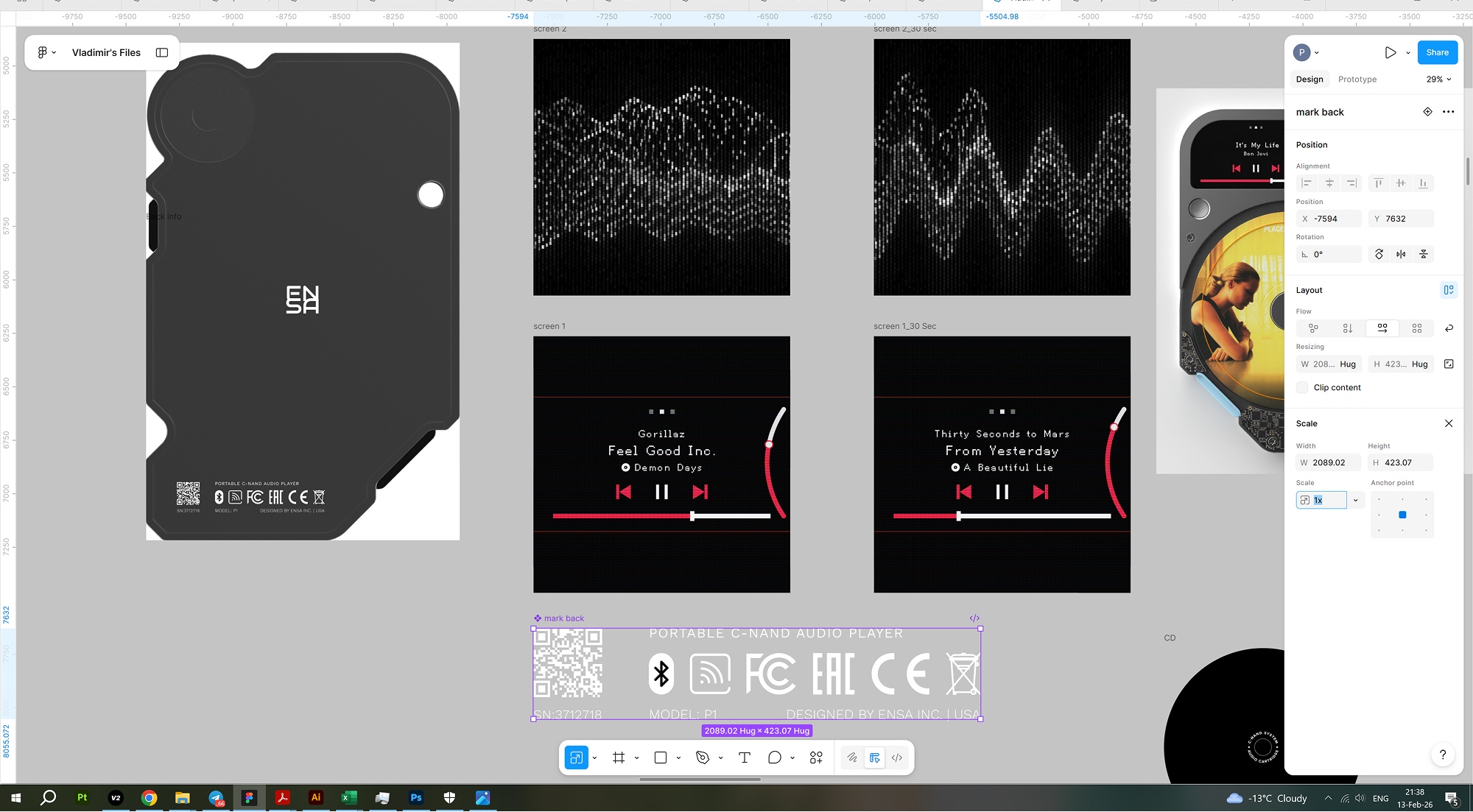Set top-left anchor point in the Scale panel
The image size is (1473, 812).
coord(1380,498)
